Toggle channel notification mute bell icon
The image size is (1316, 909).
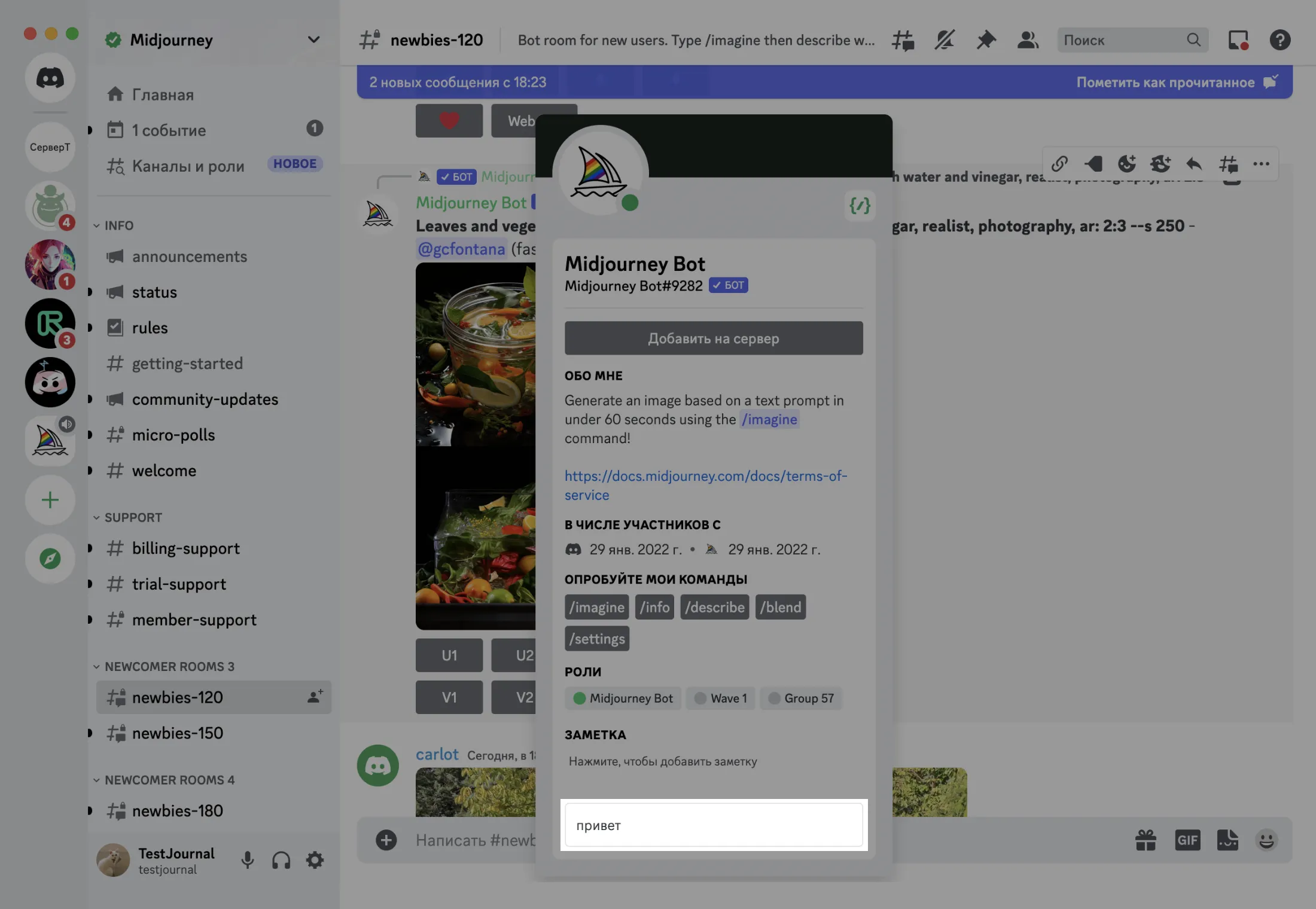(945, 40)
